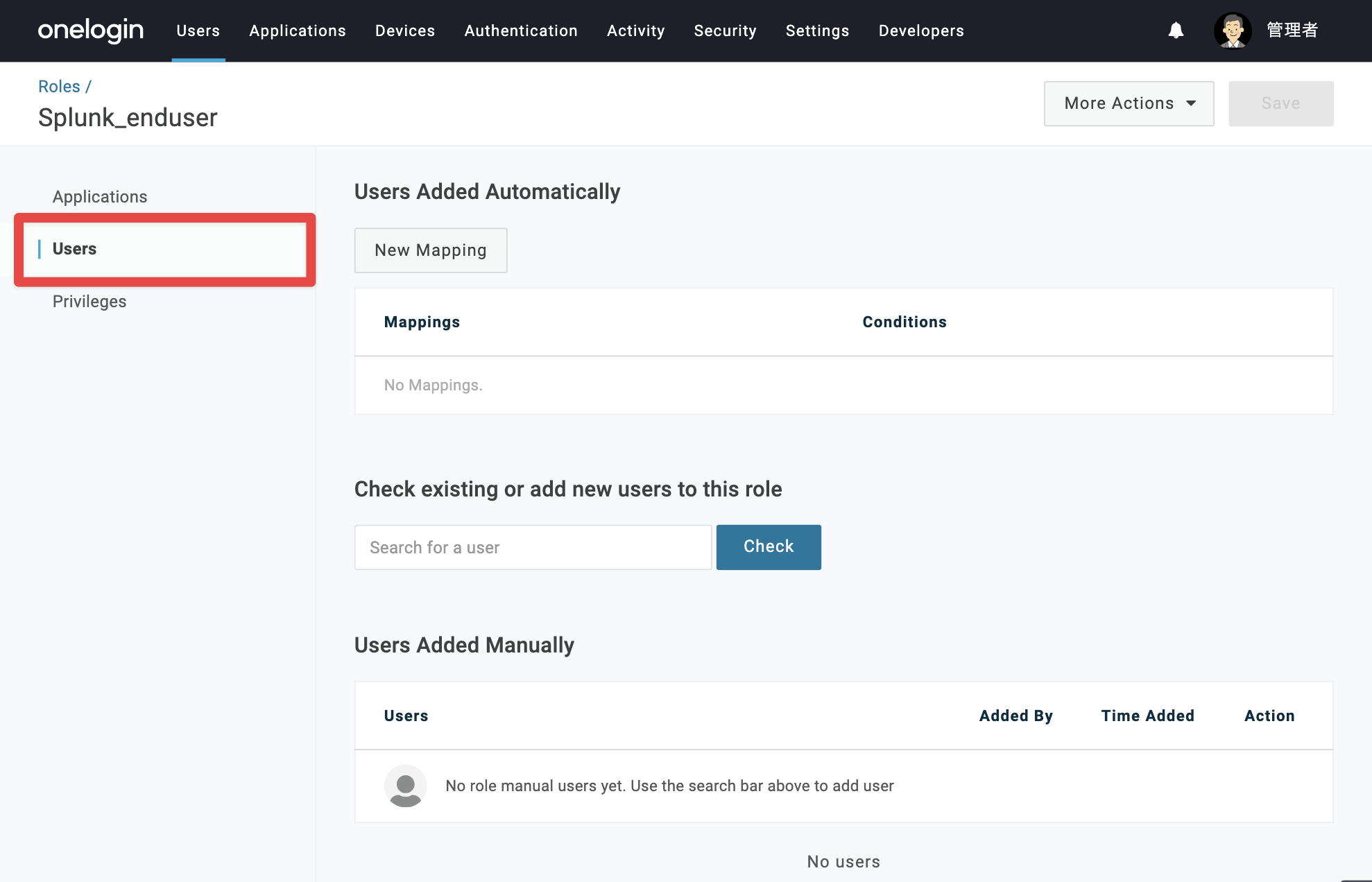
Task: Click the 'Users Added Automatically' heading
Action: click(487, 191)
